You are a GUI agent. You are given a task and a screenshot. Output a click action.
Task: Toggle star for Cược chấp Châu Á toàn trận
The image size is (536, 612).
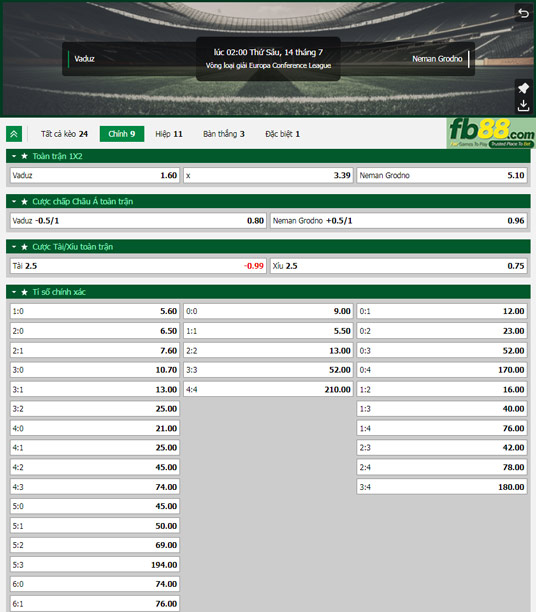point(25,201)
